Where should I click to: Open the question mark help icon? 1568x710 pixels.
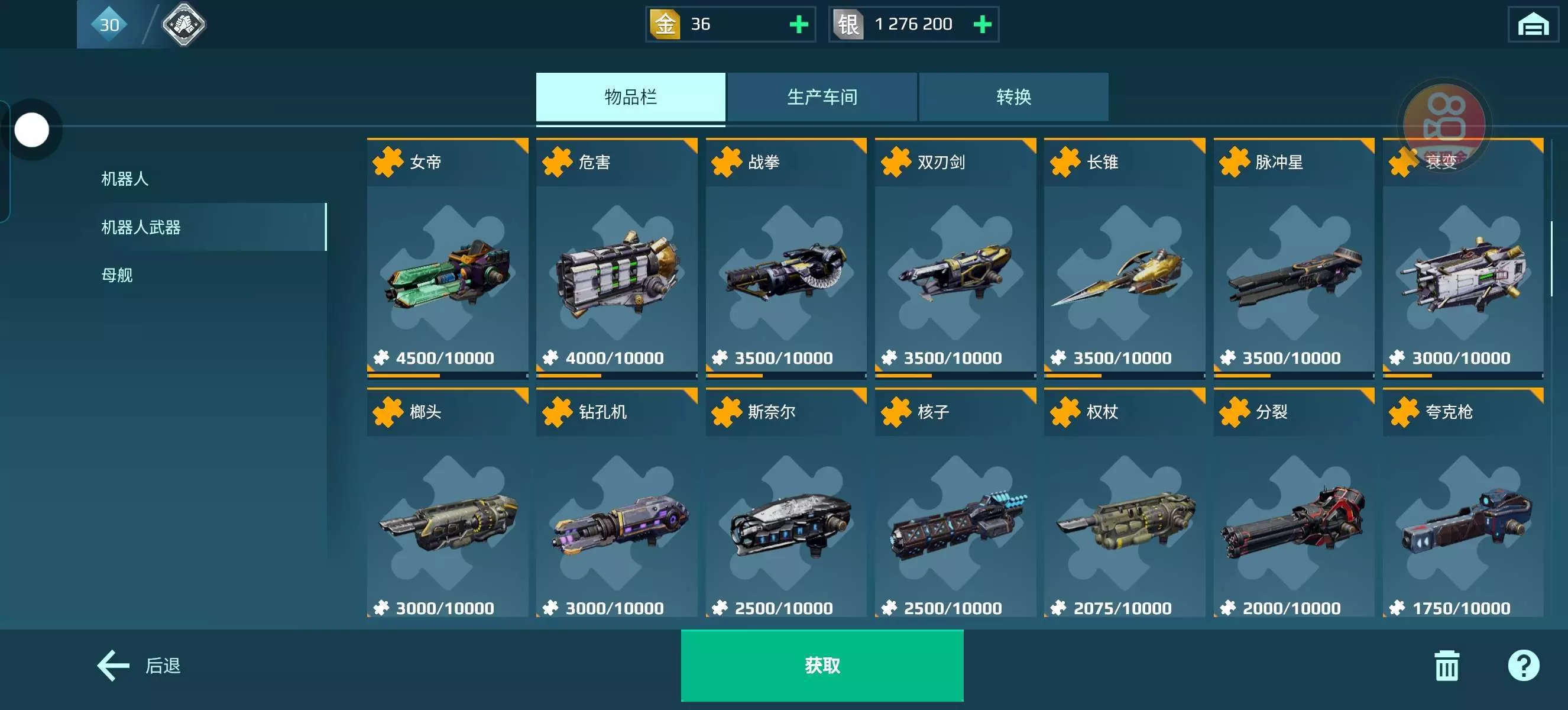(x=1523, y=666)
